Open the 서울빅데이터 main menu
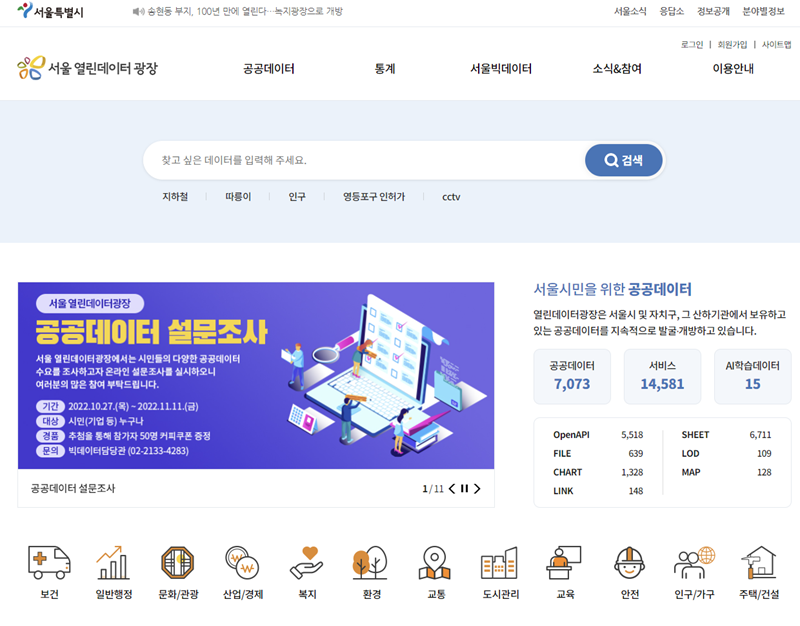 pos(501,68)
